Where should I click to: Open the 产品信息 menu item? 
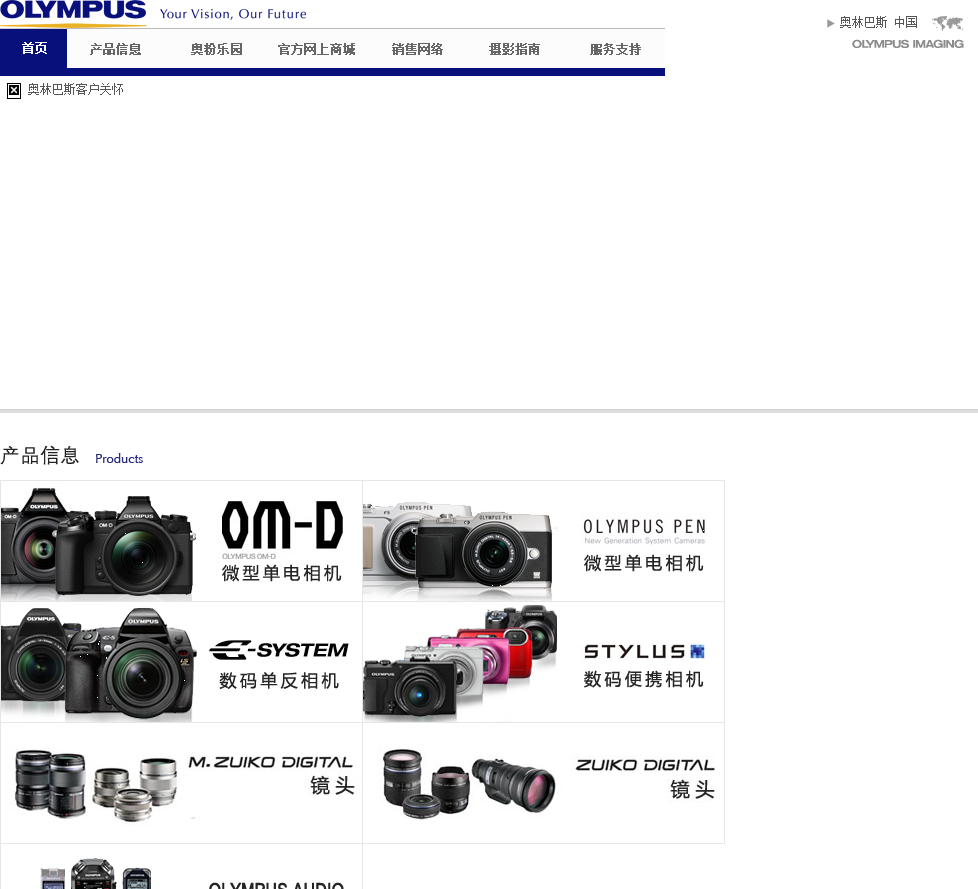(115, 49)
